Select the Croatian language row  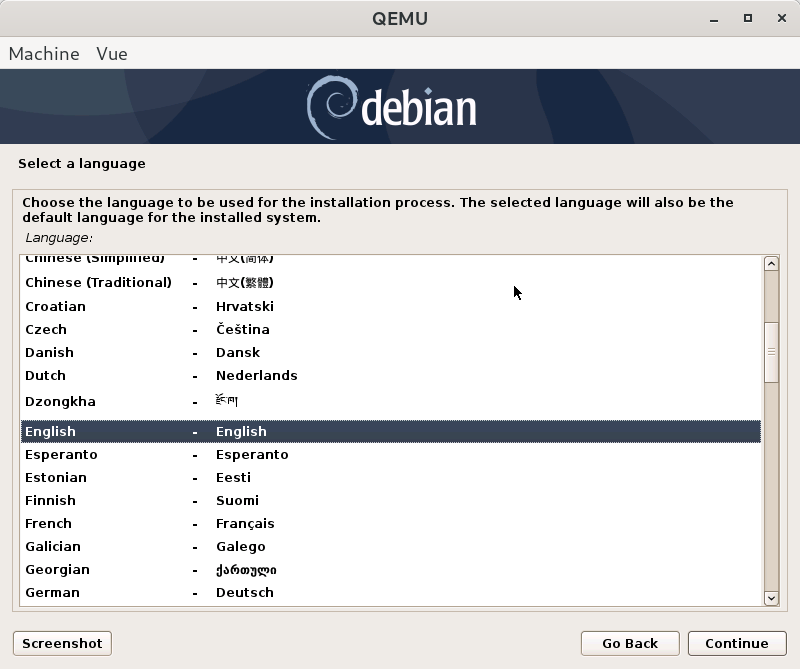[55, 306]
